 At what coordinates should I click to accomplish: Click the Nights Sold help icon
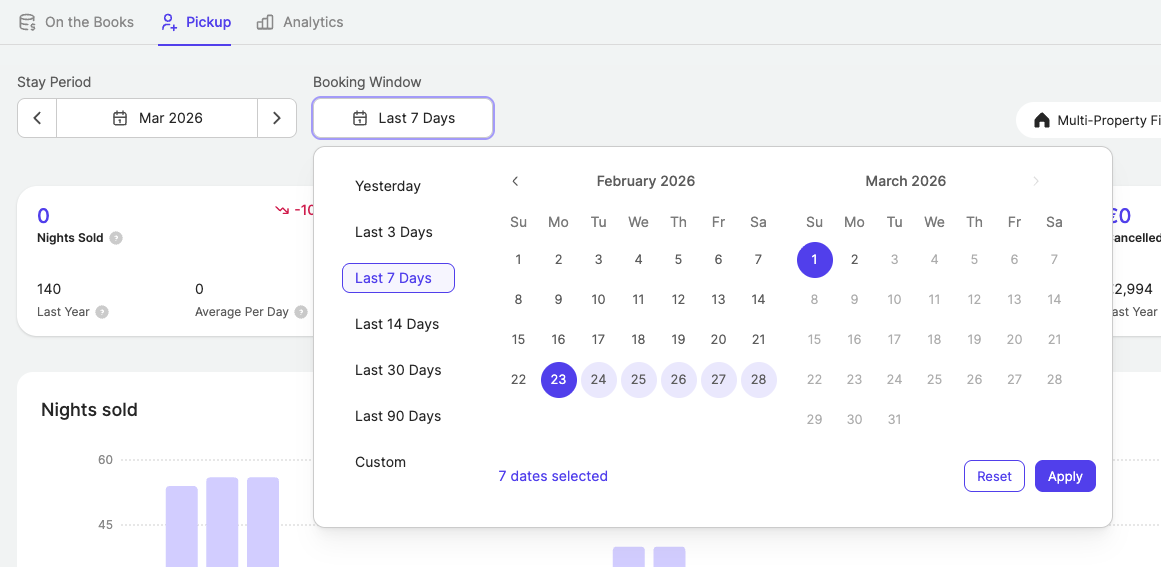pyautogui.click(x=116, y=238)
